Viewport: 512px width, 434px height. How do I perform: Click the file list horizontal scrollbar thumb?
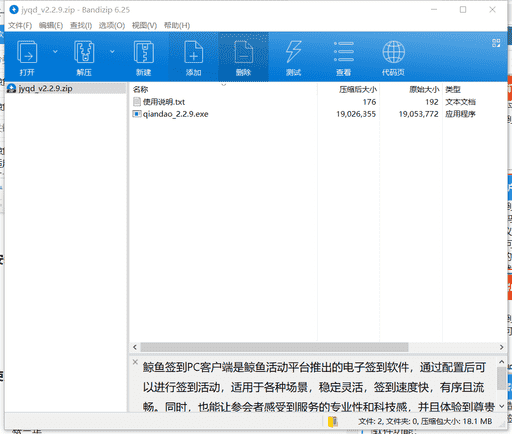pos(274,347)
